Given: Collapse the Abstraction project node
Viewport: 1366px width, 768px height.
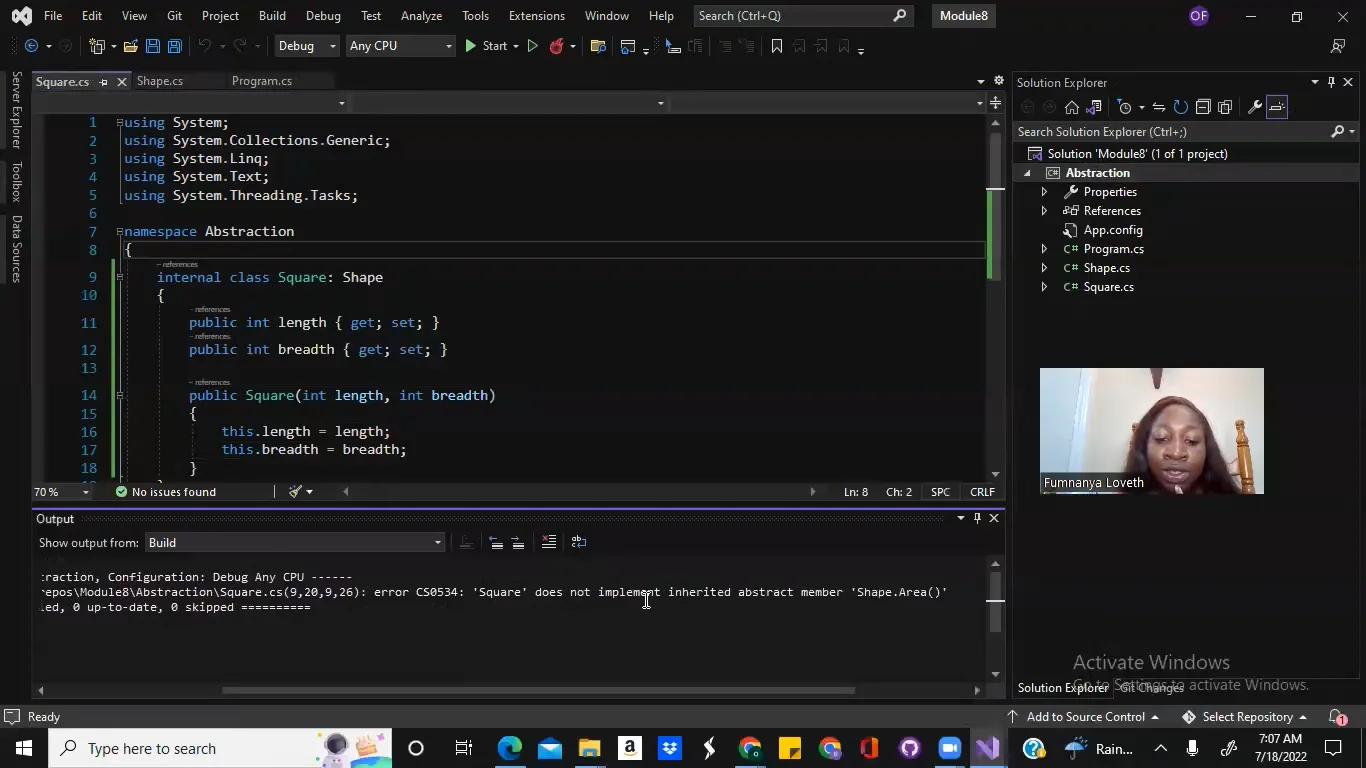Looking at the screenshot, I should pos(1027,173).
